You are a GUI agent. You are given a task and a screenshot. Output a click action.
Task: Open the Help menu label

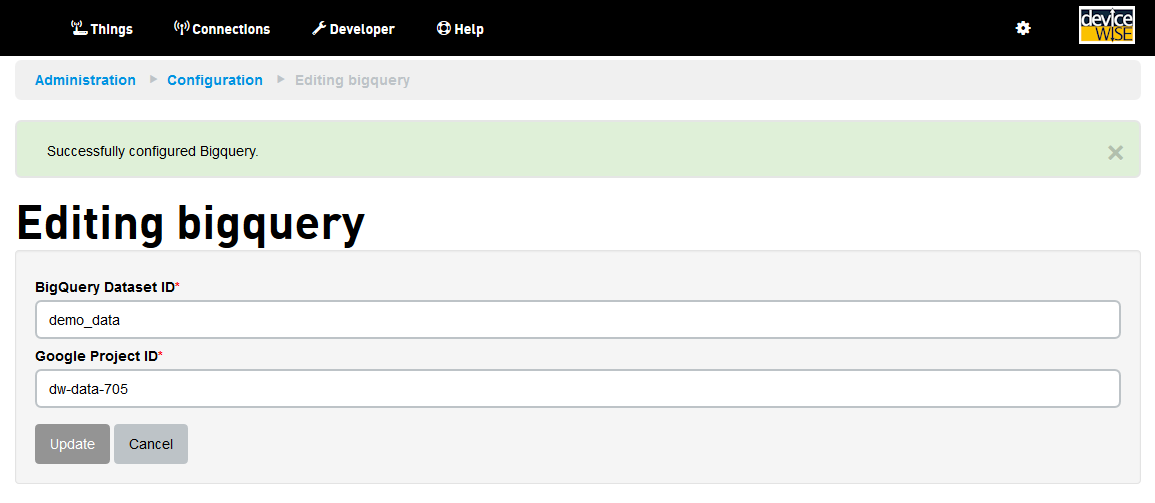click(469, 29)
